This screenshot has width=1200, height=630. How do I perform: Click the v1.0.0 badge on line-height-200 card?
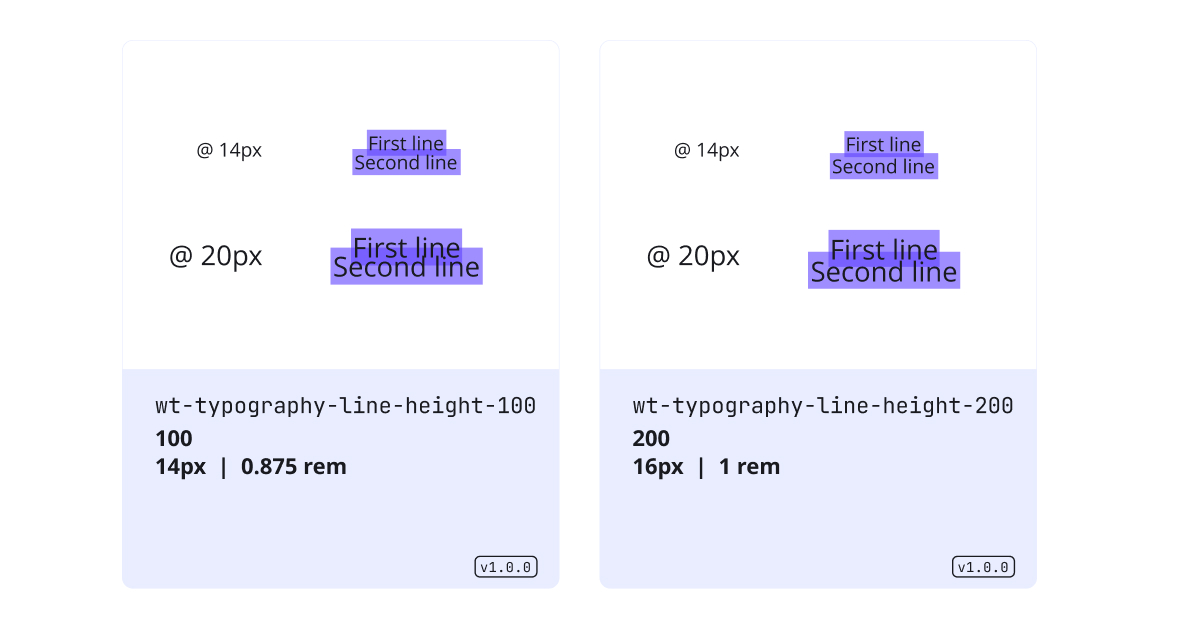[983, 567]
